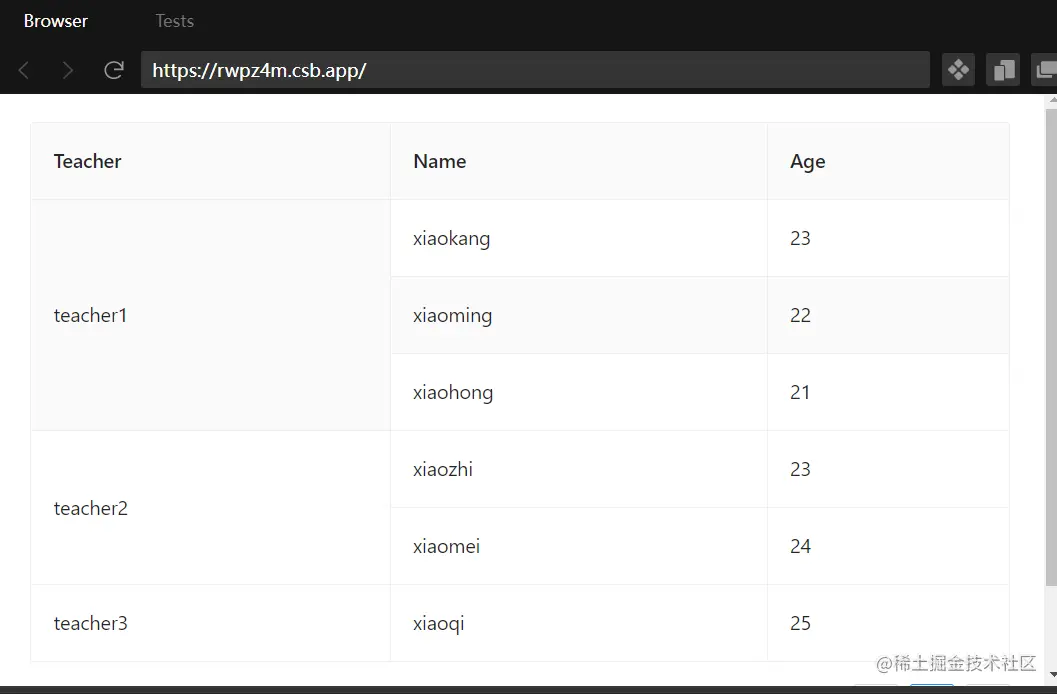Click age cell 24 for xiaomei
The height and width of the screenshot is (694, 1057).
(x=801, y=547)
